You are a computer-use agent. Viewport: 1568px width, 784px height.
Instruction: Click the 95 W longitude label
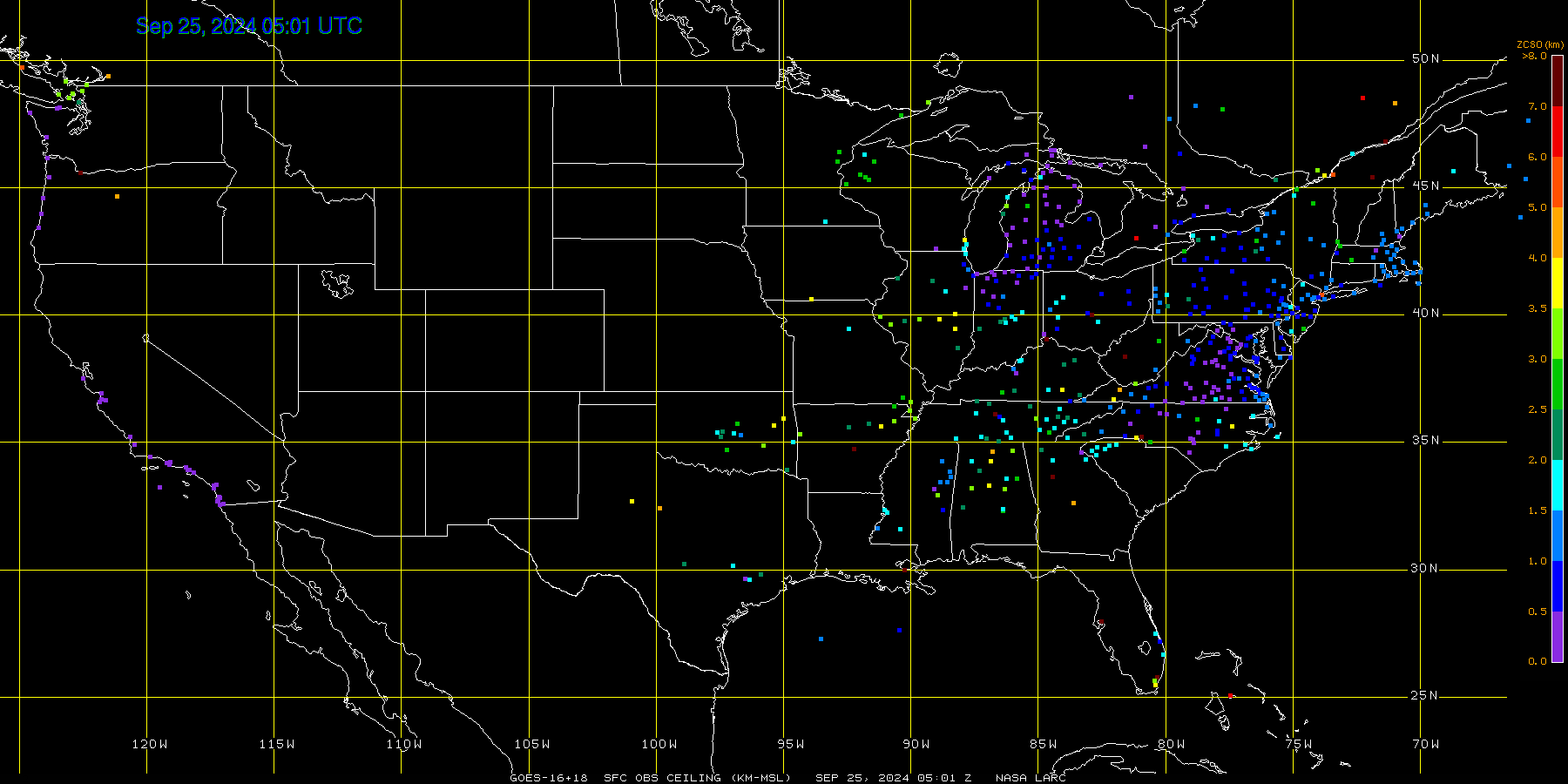(x=791, y=744)
